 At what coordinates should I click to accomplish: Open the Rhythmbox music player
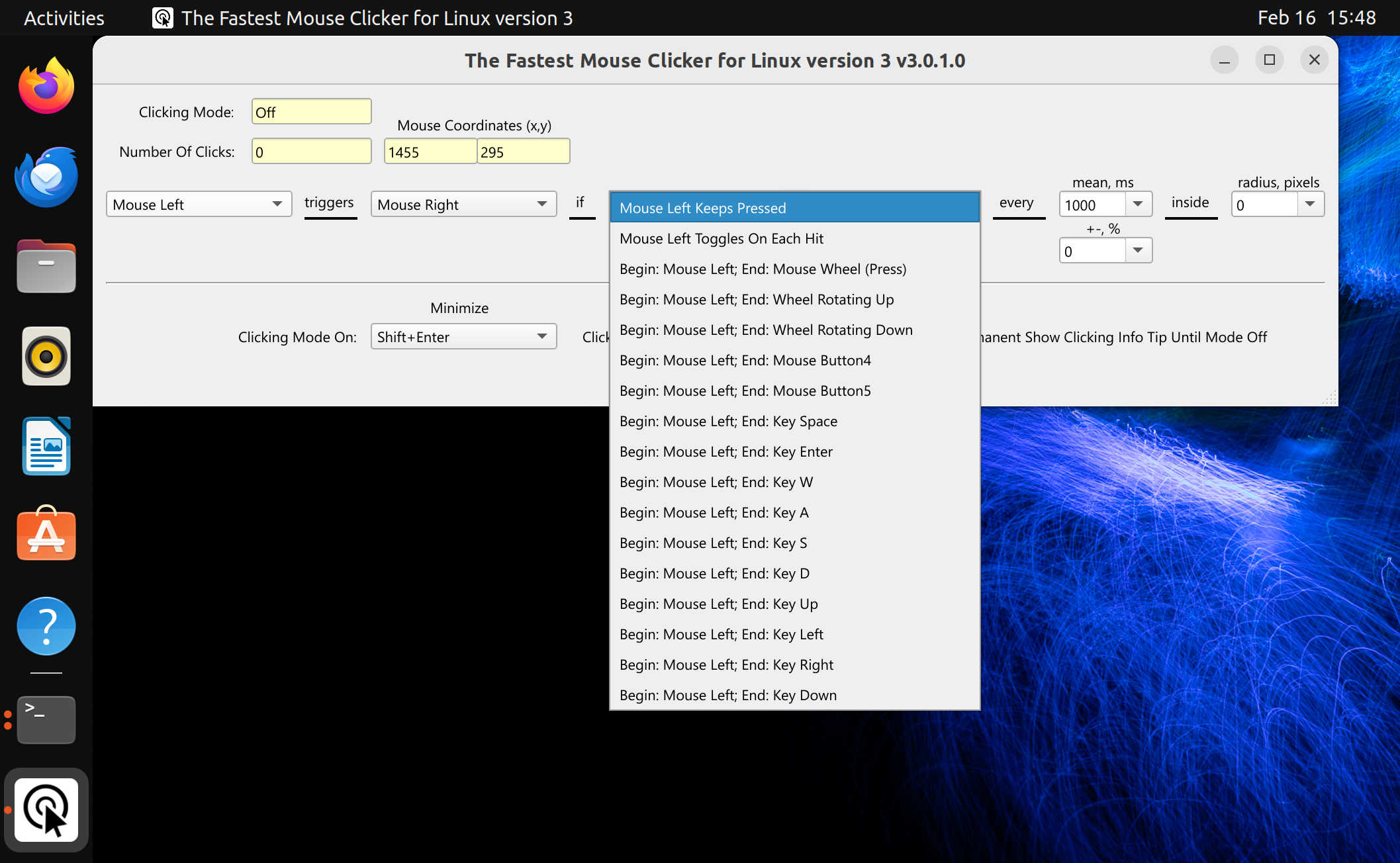(46, 356)
